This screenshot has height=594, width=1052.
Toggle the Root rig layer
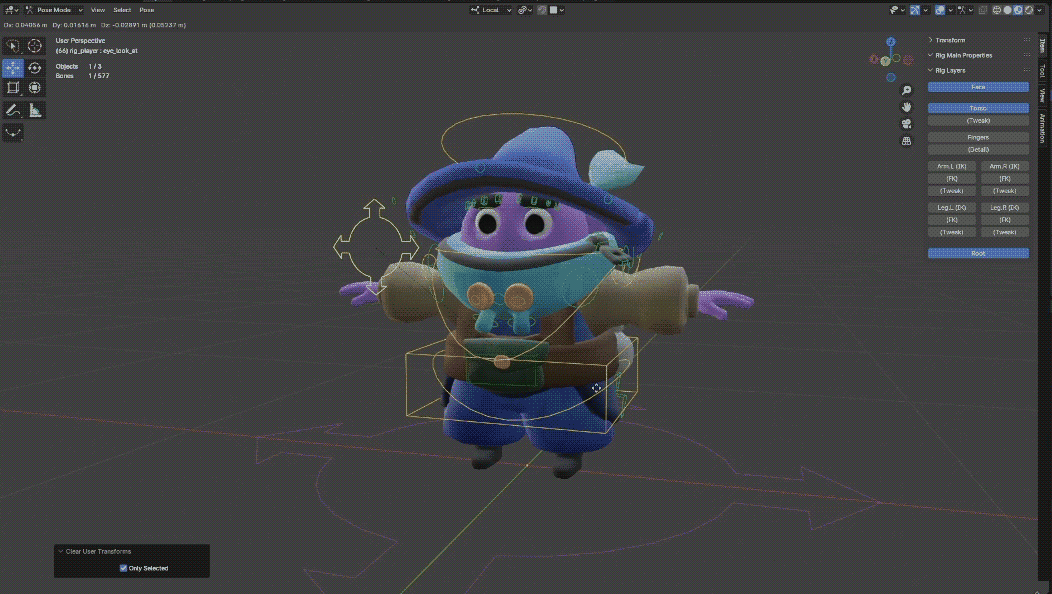point(978,253)
